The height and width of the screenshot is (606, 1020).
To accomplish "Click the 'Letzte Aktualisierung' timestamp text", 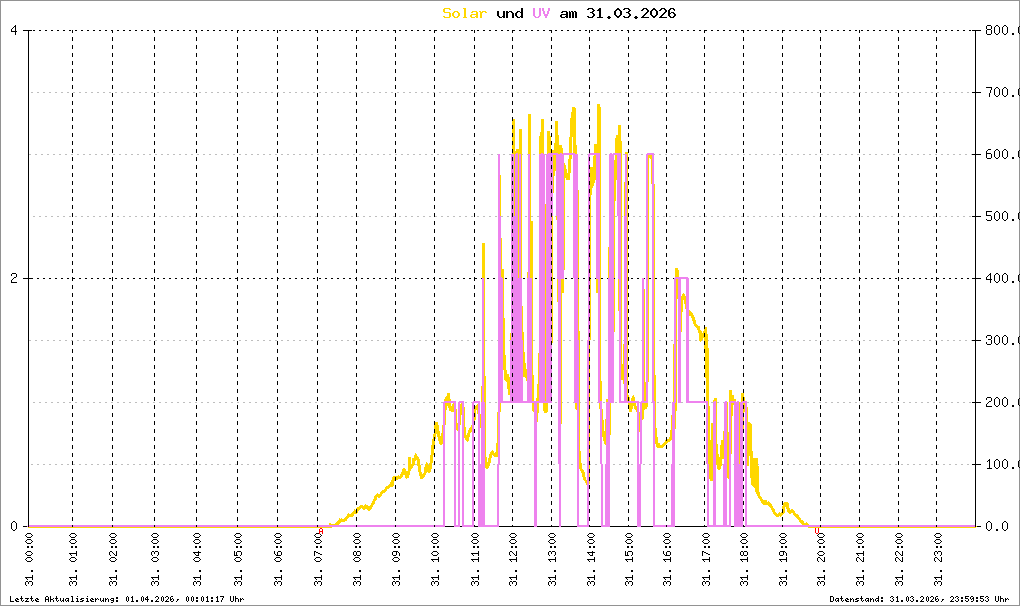I will (127, 599).
